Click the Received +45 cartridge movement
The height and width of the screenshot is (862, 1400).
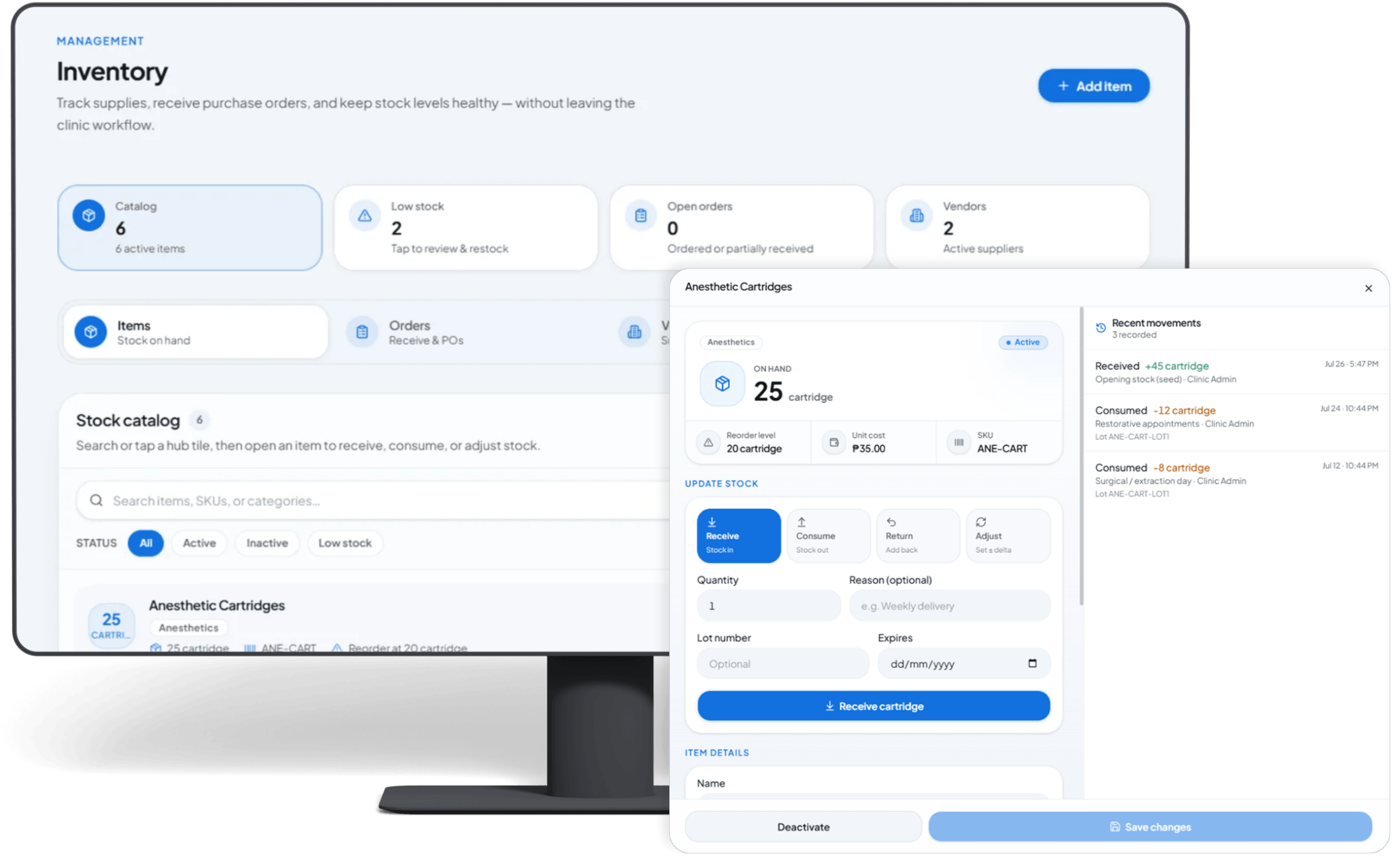[1236, 371]
